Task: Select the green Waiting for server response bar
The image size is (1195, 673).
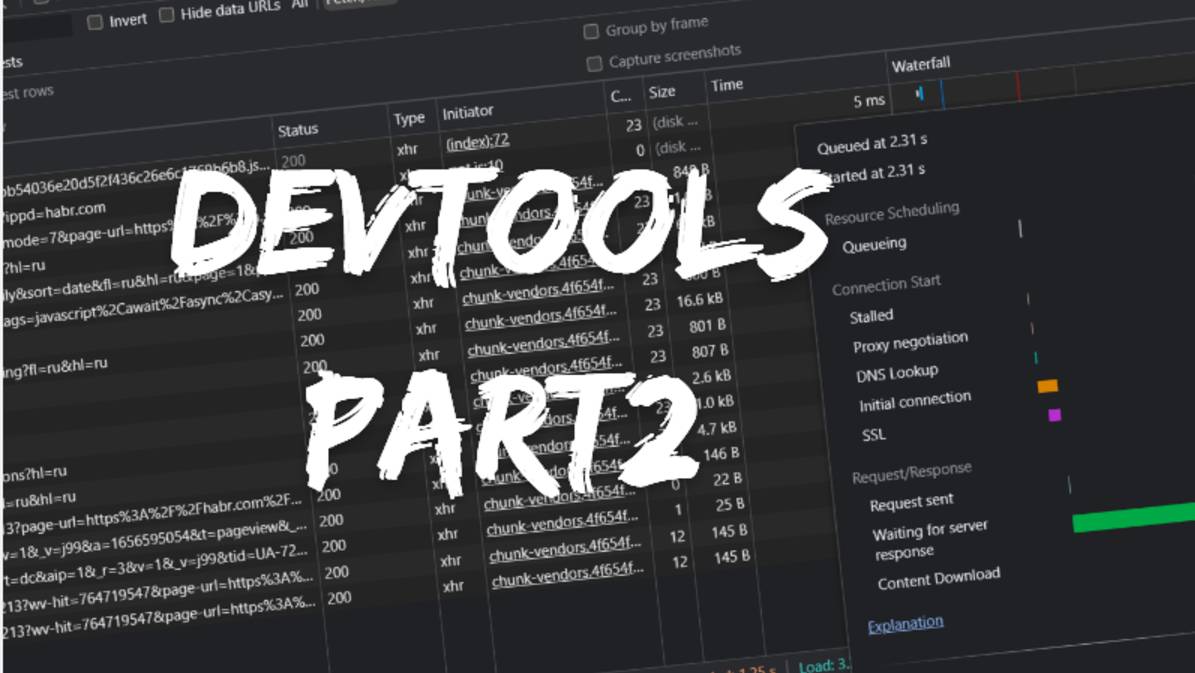Action: click(1133, 518)
